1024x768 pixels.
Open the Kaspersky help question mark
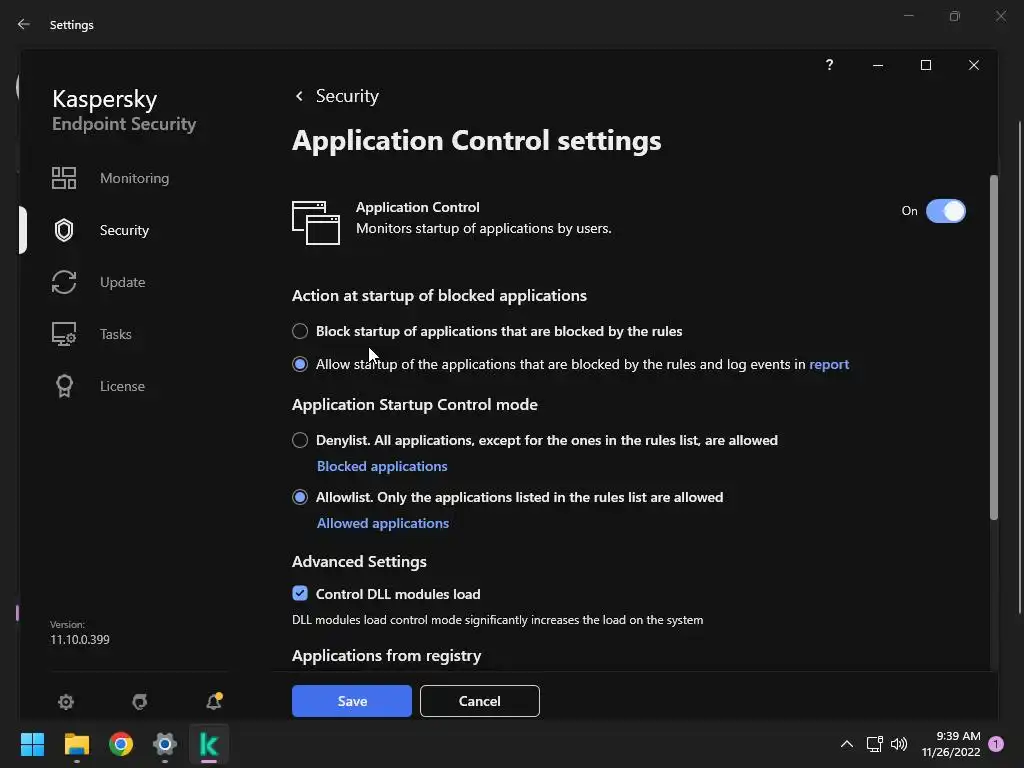(829, 65)
